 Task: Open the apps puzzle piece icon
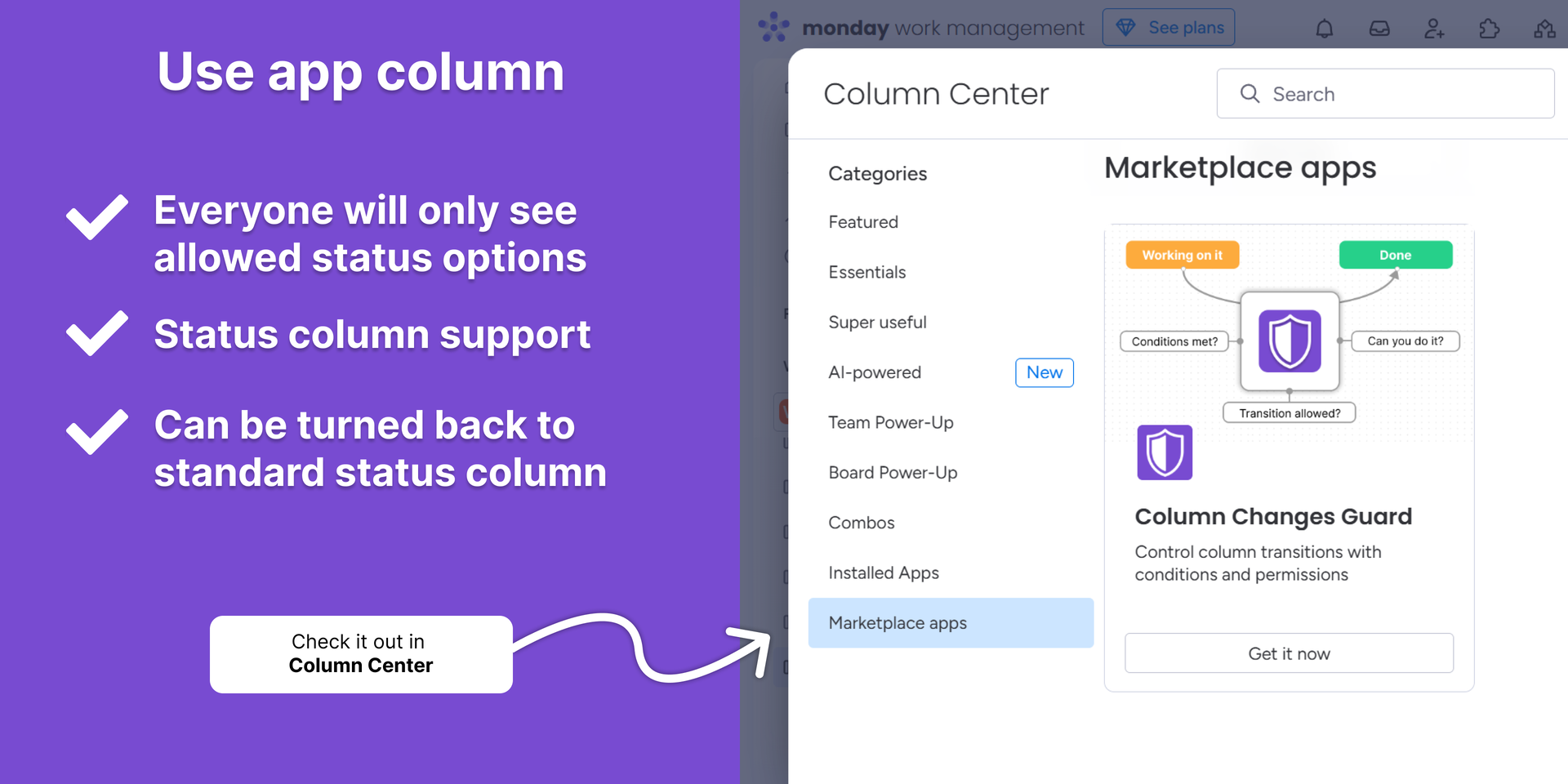point(1489,29)
